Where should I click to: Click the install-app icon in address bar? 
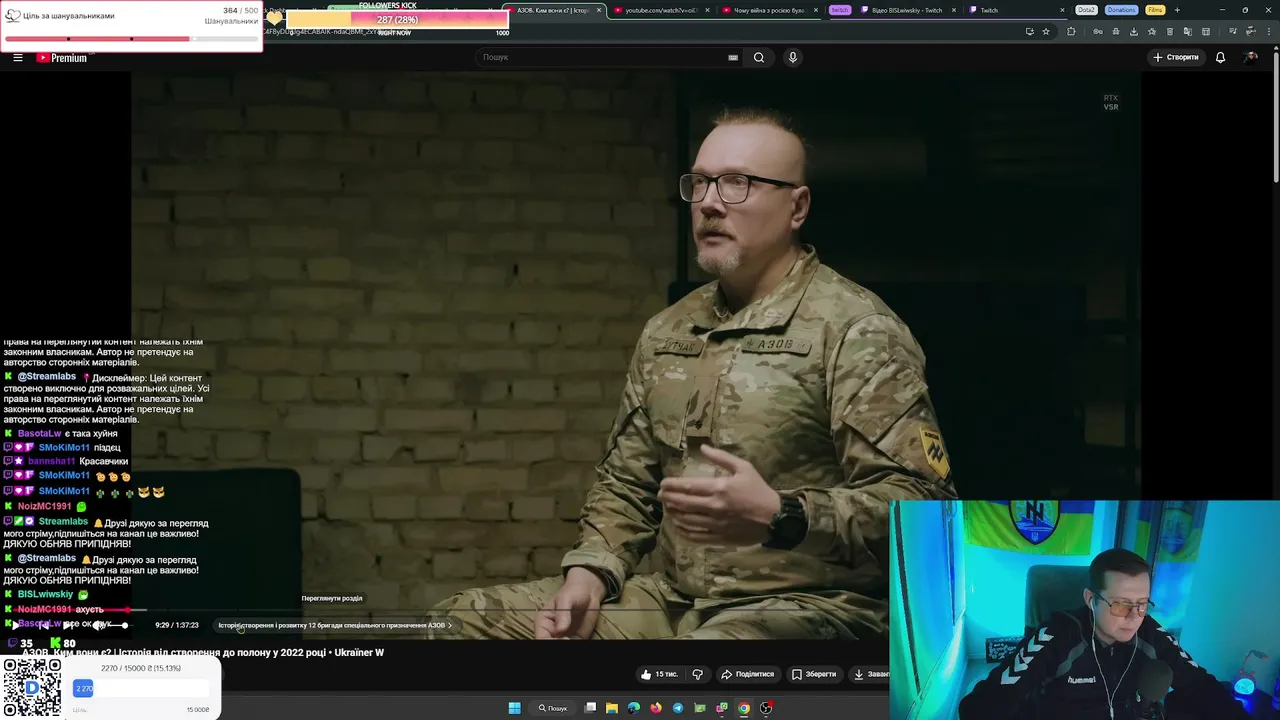[x=1029, y=31]
